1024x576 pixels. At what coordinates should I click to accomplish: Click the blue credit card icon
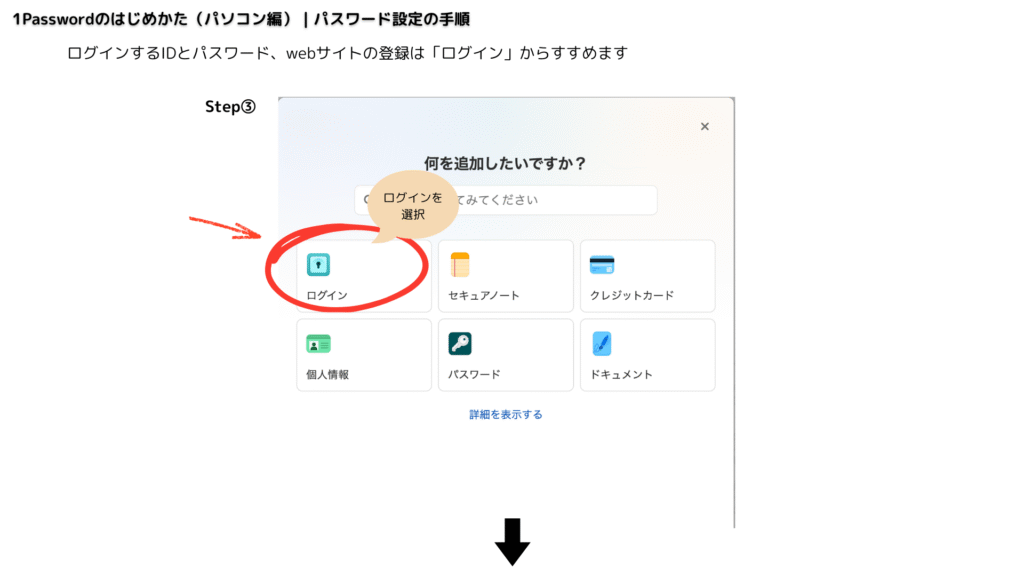(601, 264)
